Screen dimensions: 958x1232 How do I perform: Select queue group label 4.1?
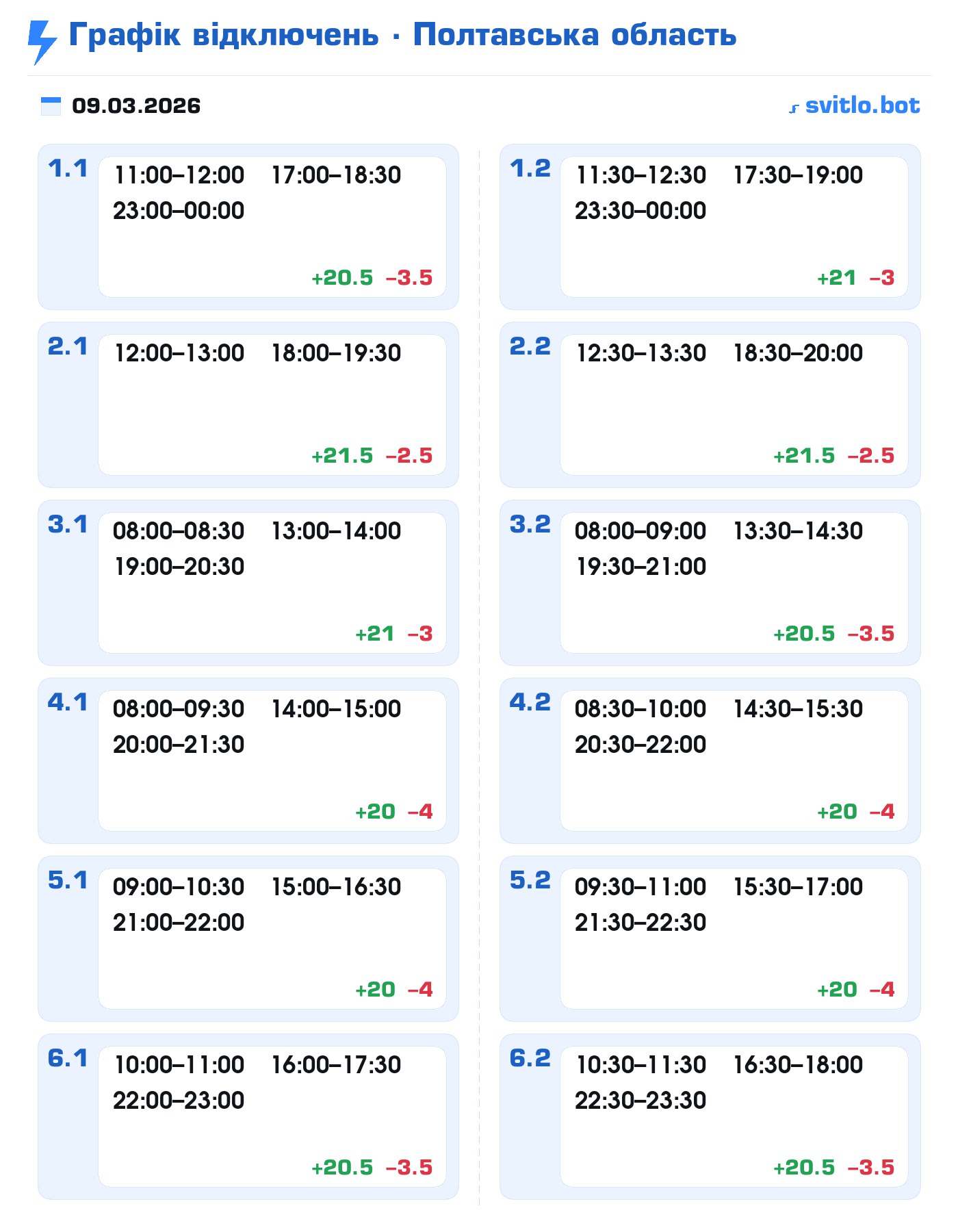pos(68,702)
